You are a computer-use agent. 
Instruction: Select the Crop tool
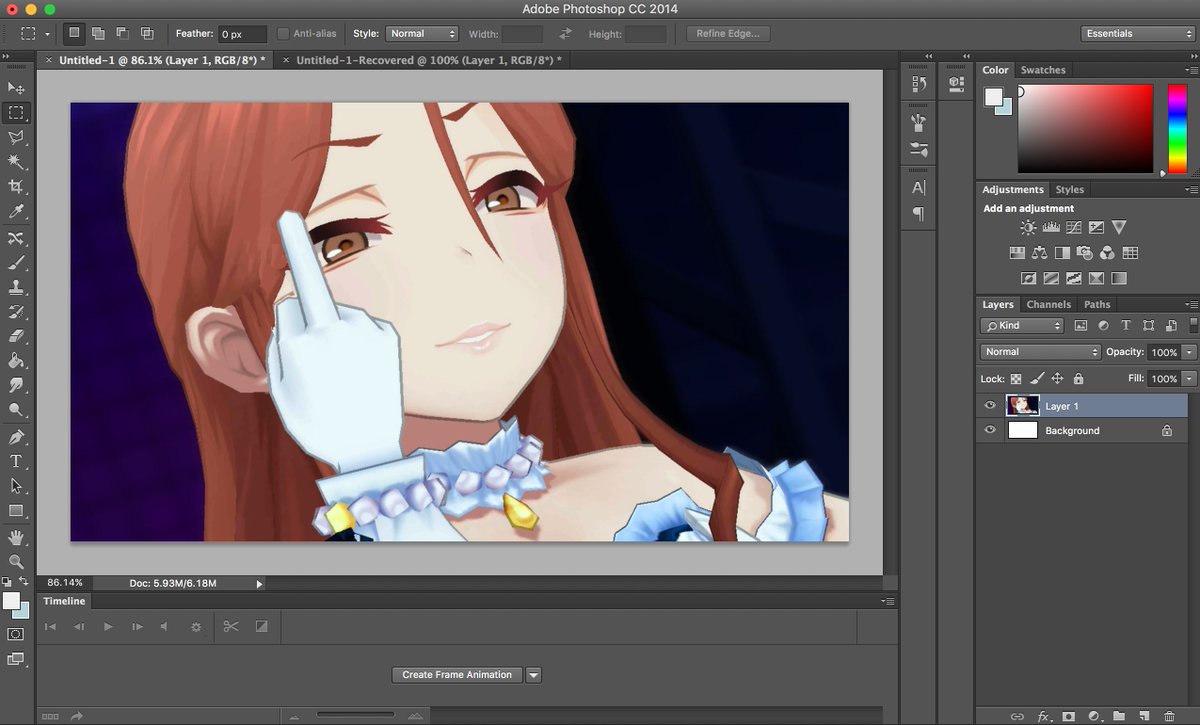coord(16,187)
